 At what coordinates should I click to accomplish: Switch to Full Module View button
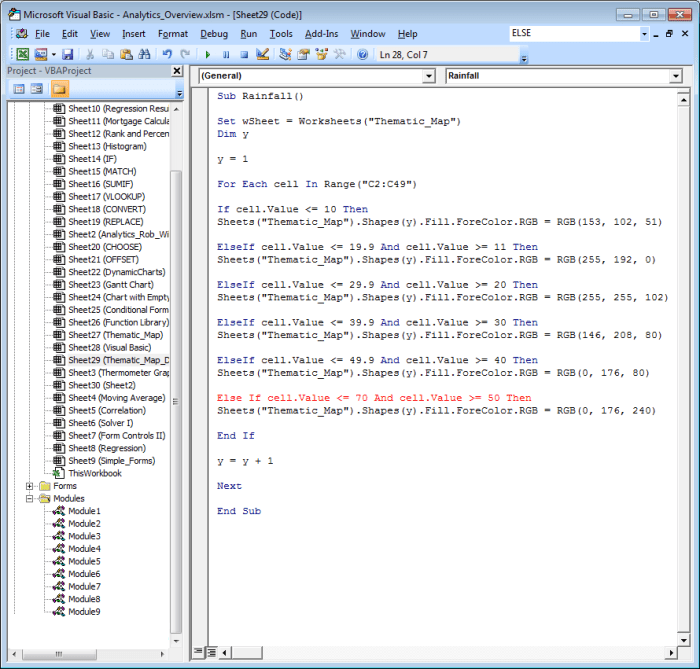click(211, 651)
